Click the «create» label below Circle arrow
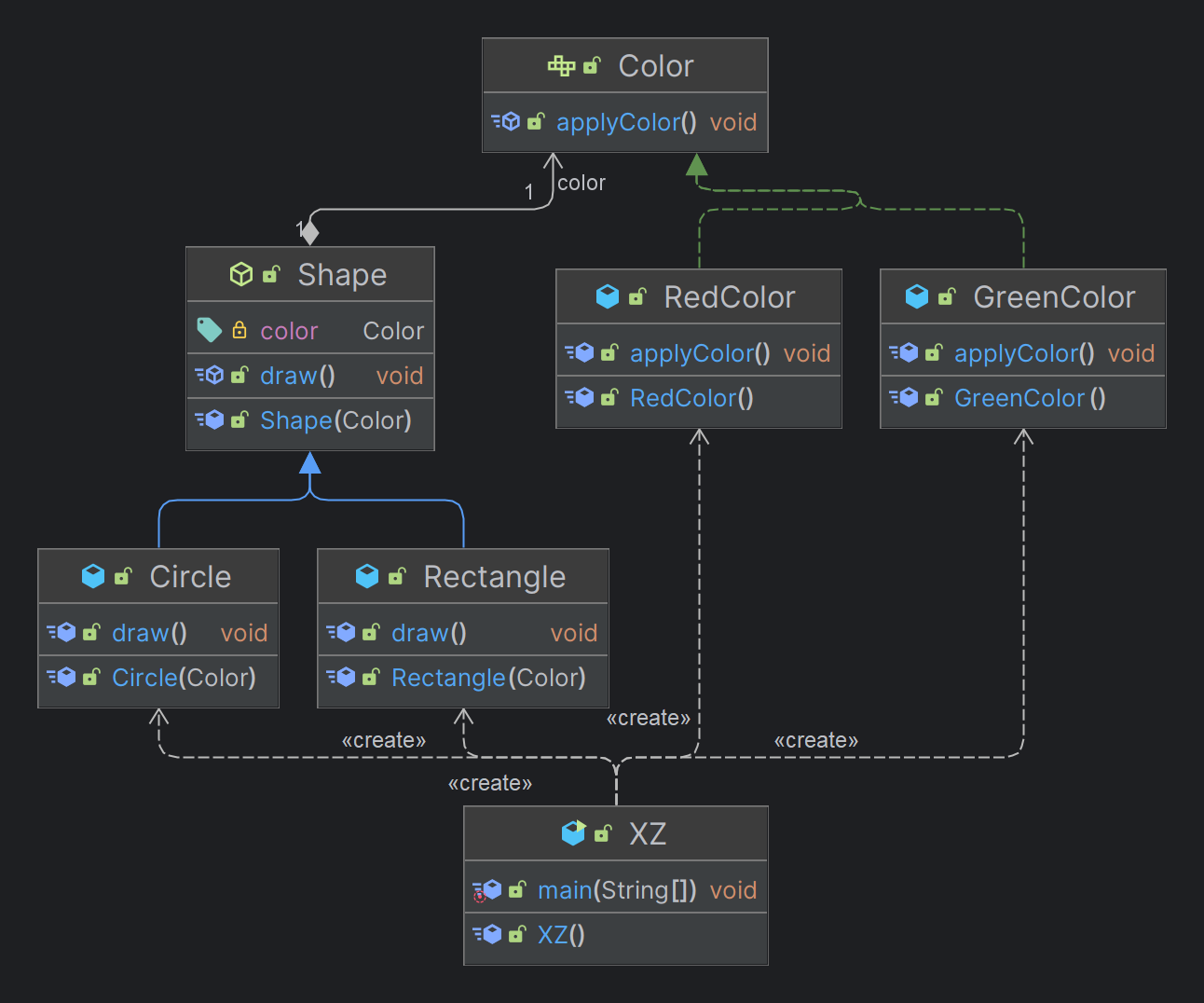 tap(384, 740)
